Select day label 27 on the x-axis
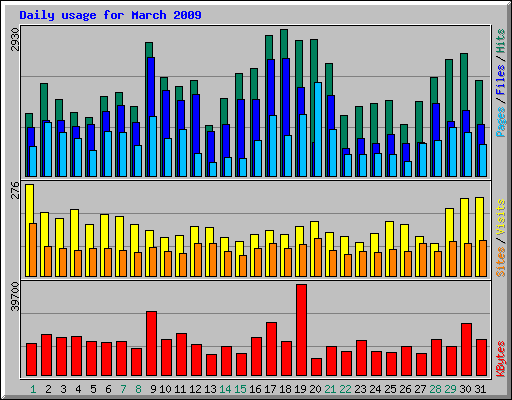 pyautogui.click(x=420, y=389)
